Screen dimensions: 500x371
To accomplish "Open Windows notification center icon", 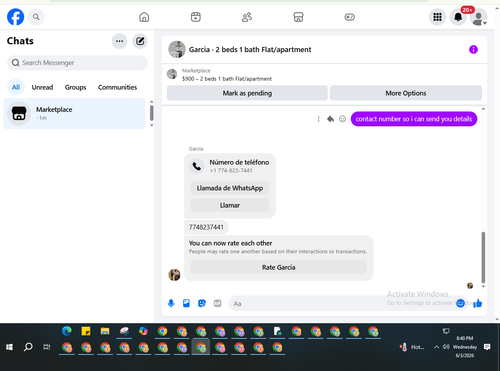I will click(x=487, y=347).
